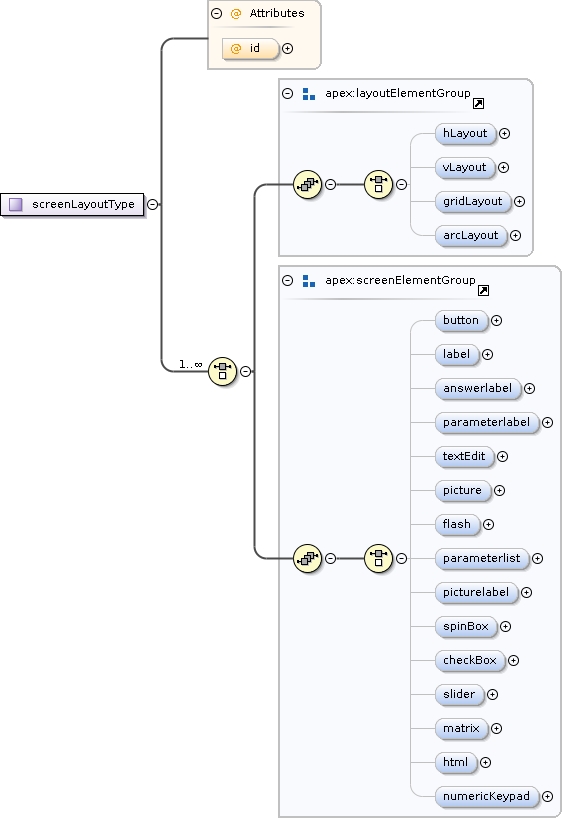The image size is (563, 819).
Task: Select the picture element node
Action: click(462, 490)
